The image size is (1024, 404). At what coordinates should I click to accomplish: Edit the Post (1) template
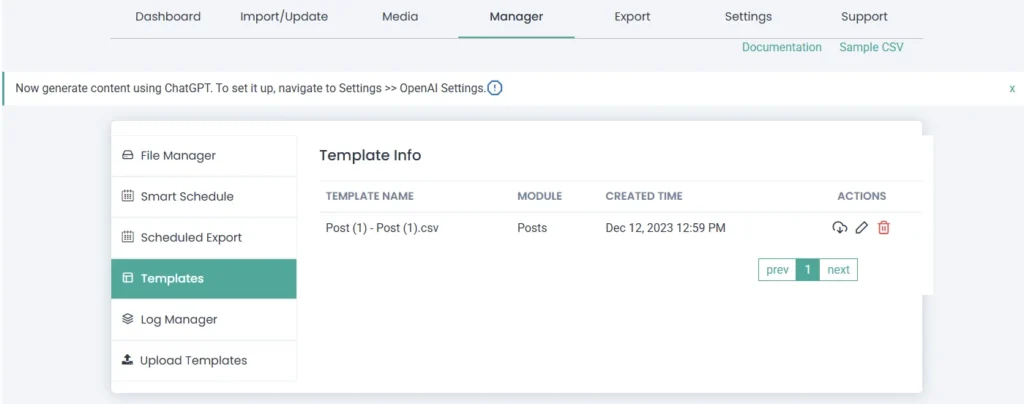[861, 228]
